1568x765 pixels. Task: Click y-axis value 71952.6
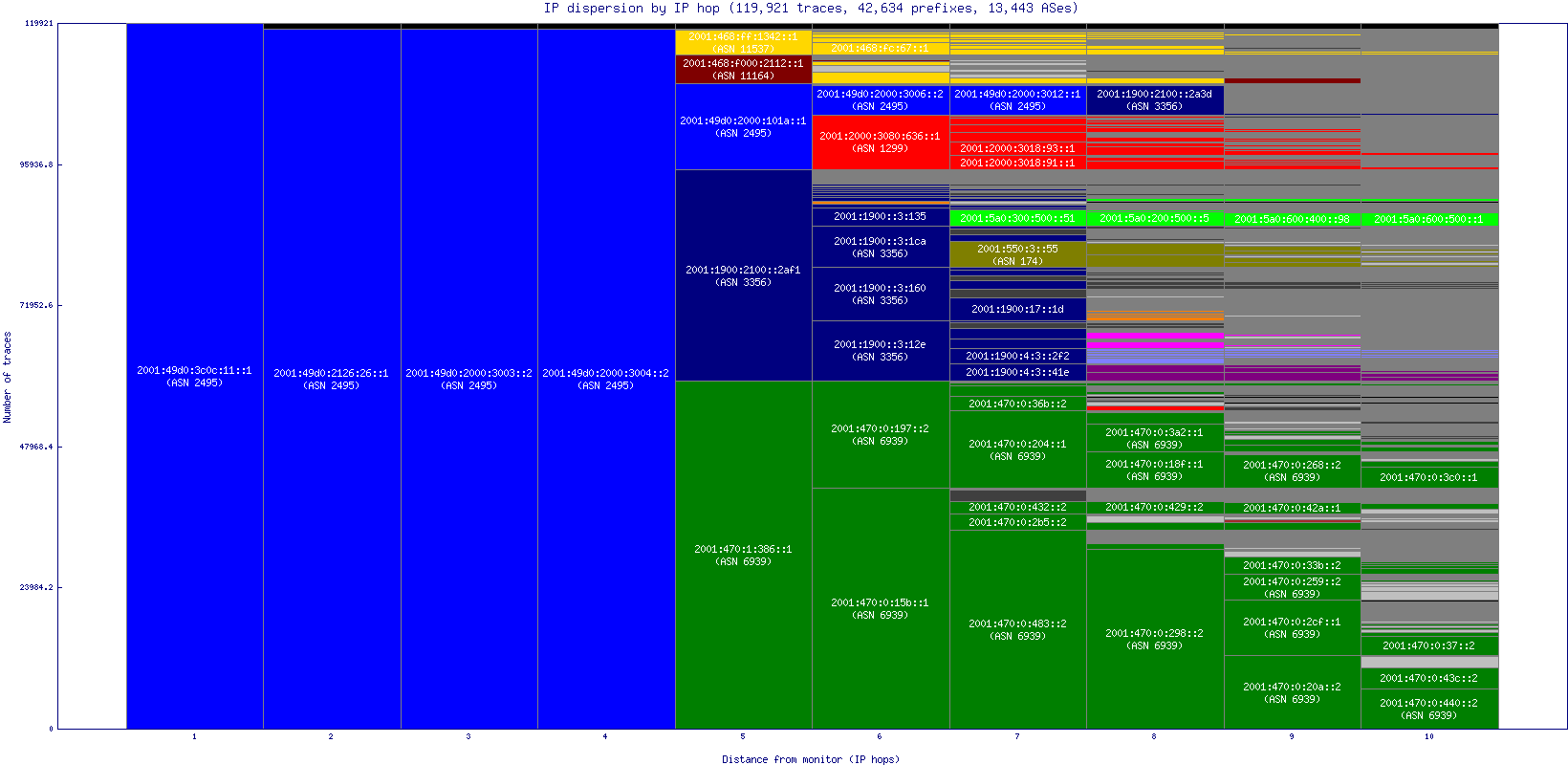[36, 305]
